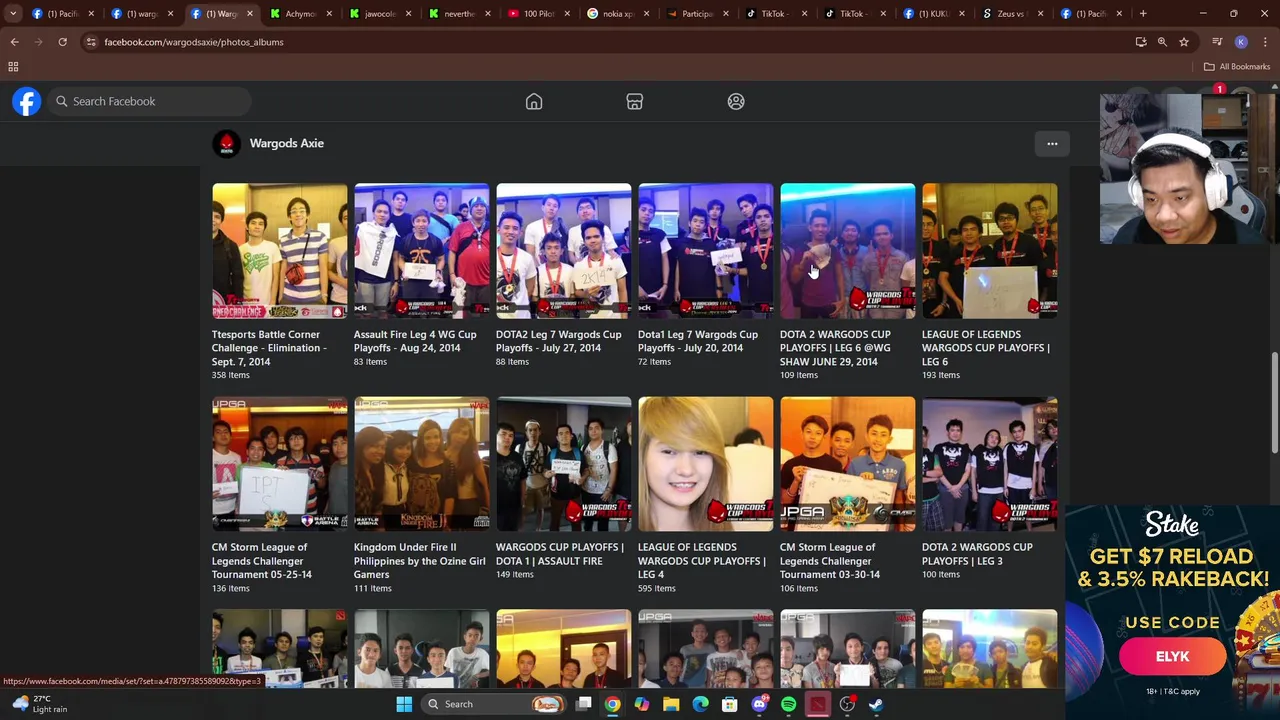Go back with the browser back arrow
The image size is (1280, 720).
(14, 42)
